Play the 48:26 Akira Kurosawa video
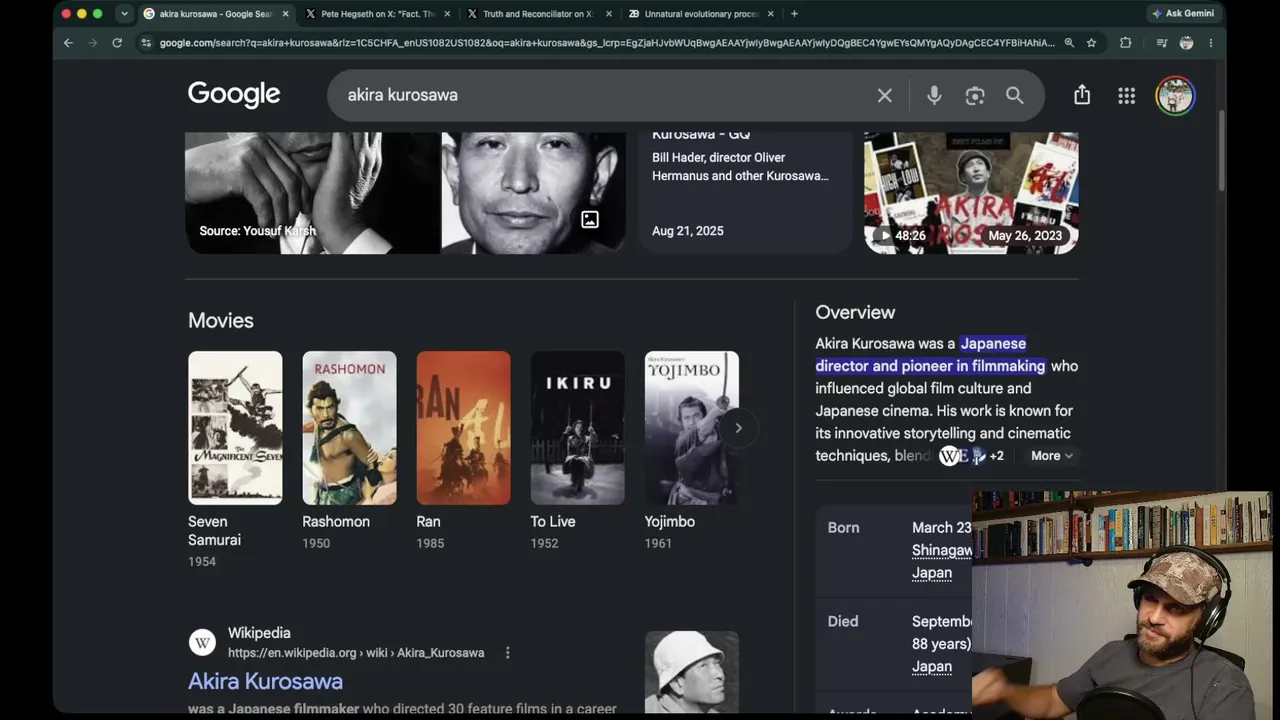This screenshot has width=1280, height=720. click(971, 193)
